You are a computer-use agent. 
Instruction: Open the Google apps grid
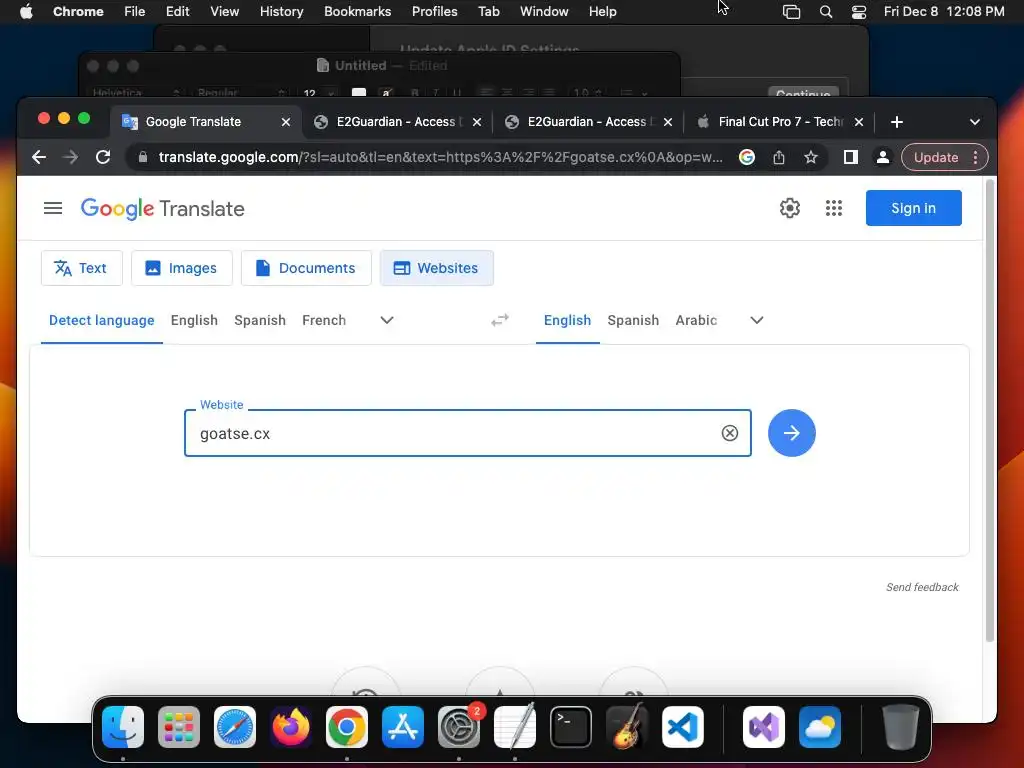point(833,208)
